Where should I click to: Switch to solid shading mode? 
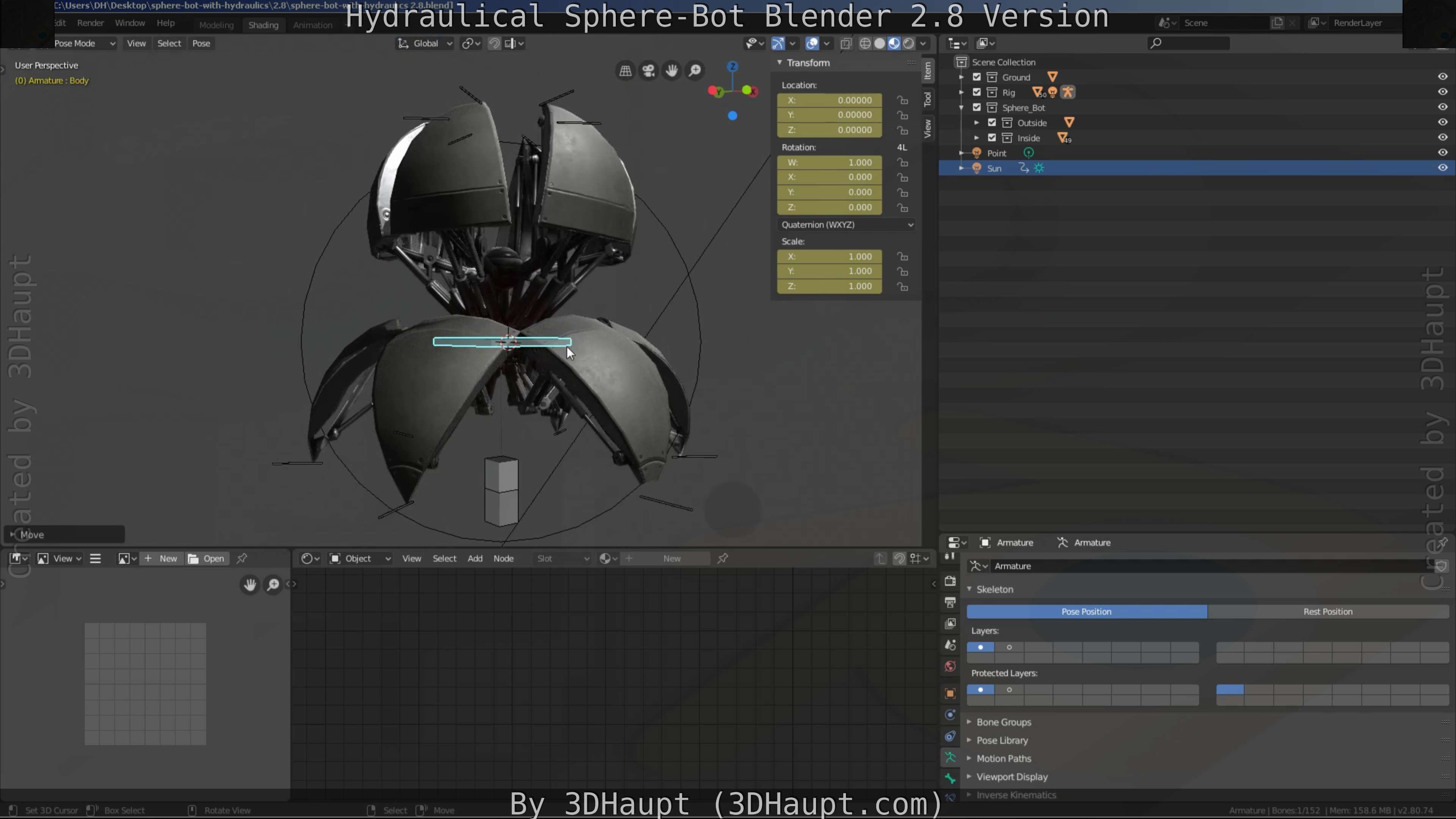880,44
